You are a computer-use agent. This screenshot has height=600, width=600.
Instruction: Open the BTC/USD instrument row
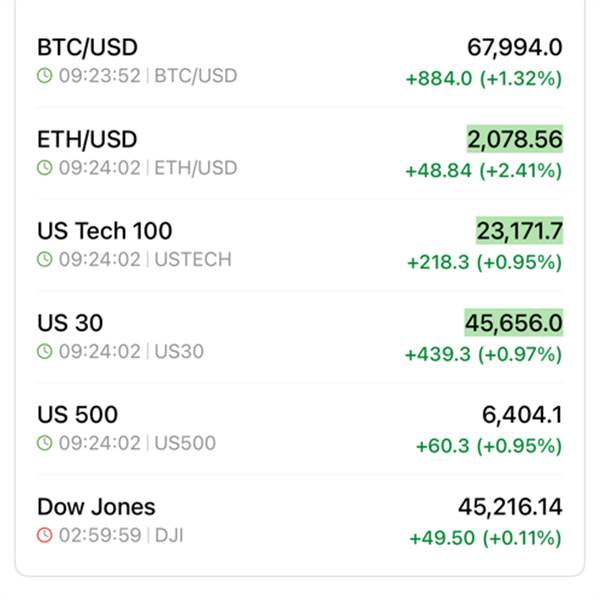point(87,47)
